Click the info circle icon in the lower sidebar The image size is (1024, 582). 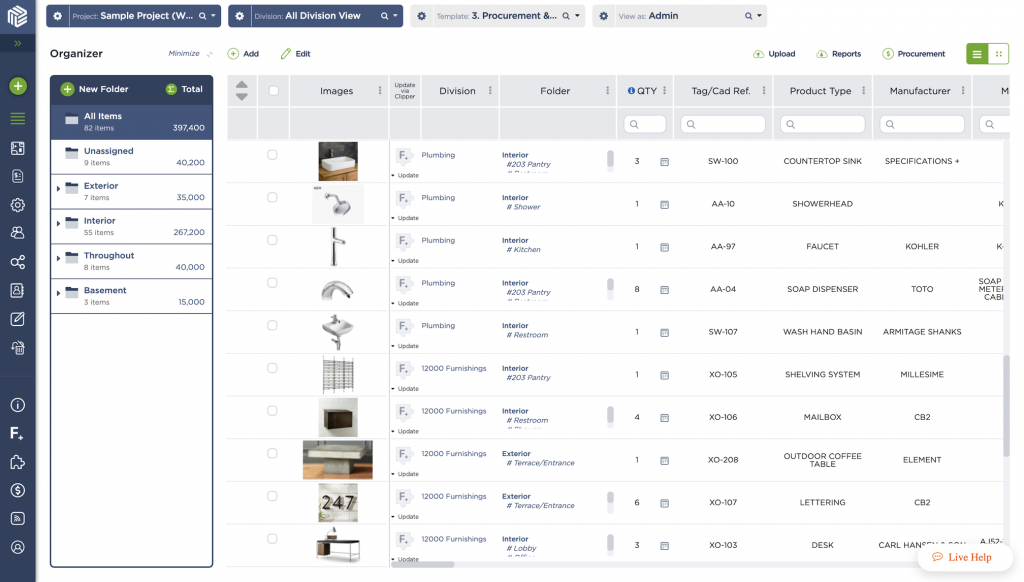(16, 405)
